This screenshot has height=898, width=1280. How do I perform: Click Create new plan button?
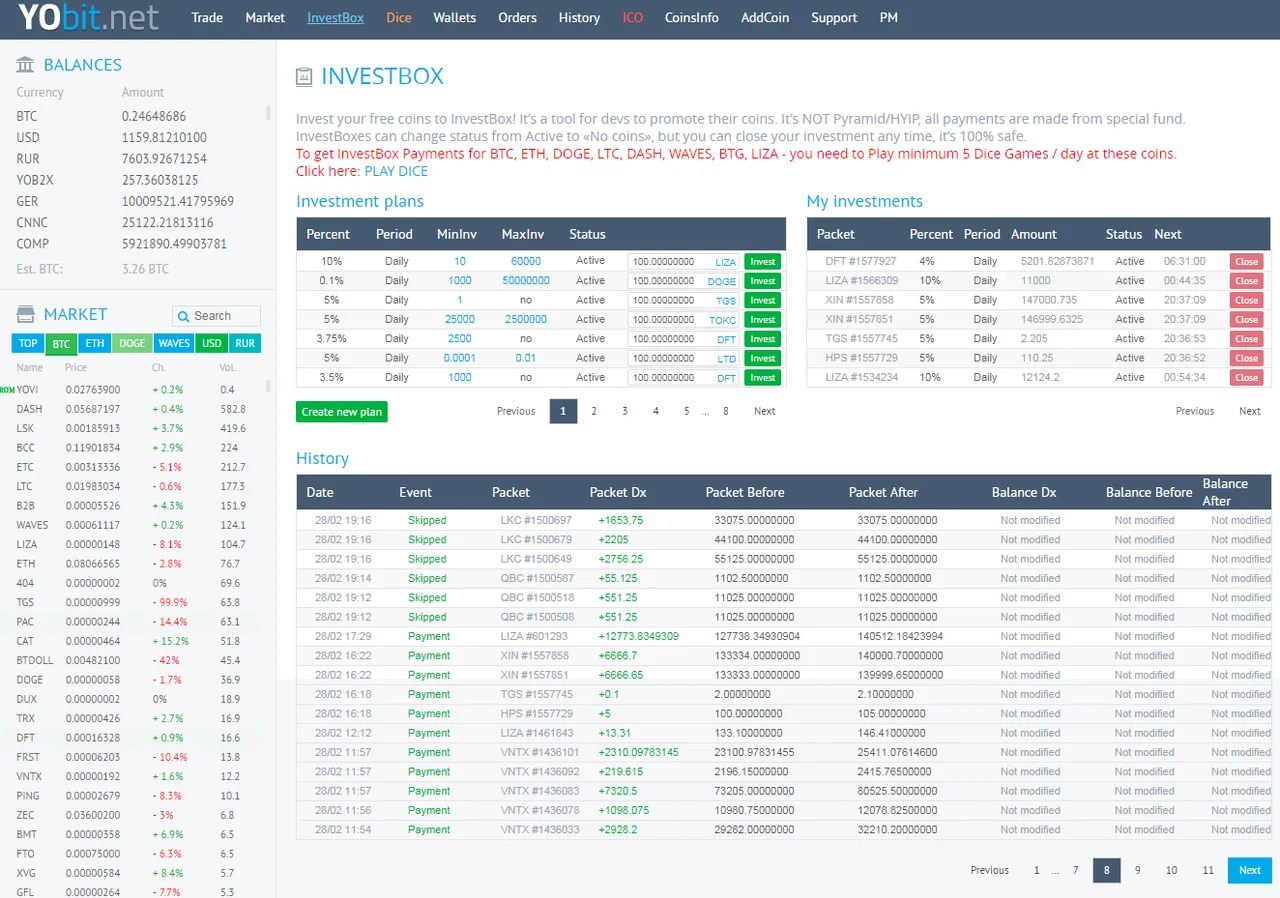[x=342, y=412]
